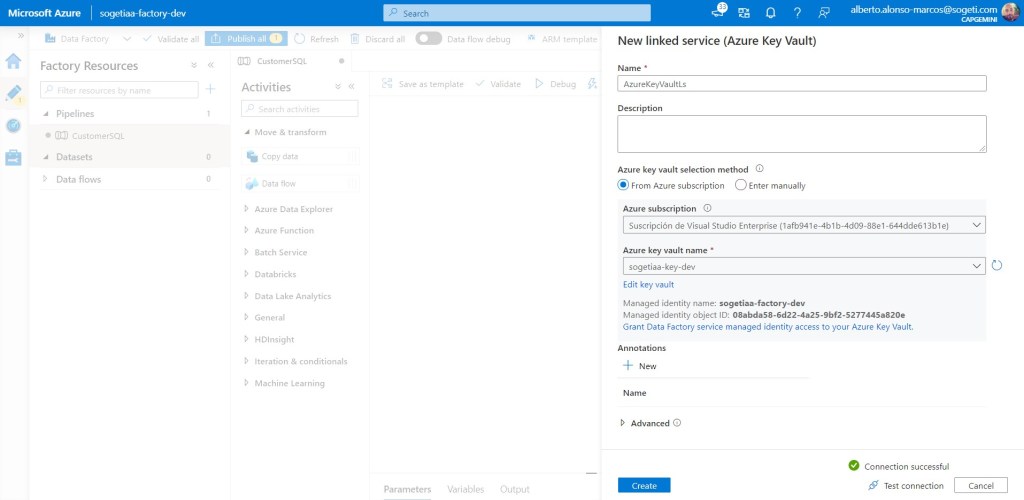
Task: Click the Create button
Action: [x=644, y=485]
